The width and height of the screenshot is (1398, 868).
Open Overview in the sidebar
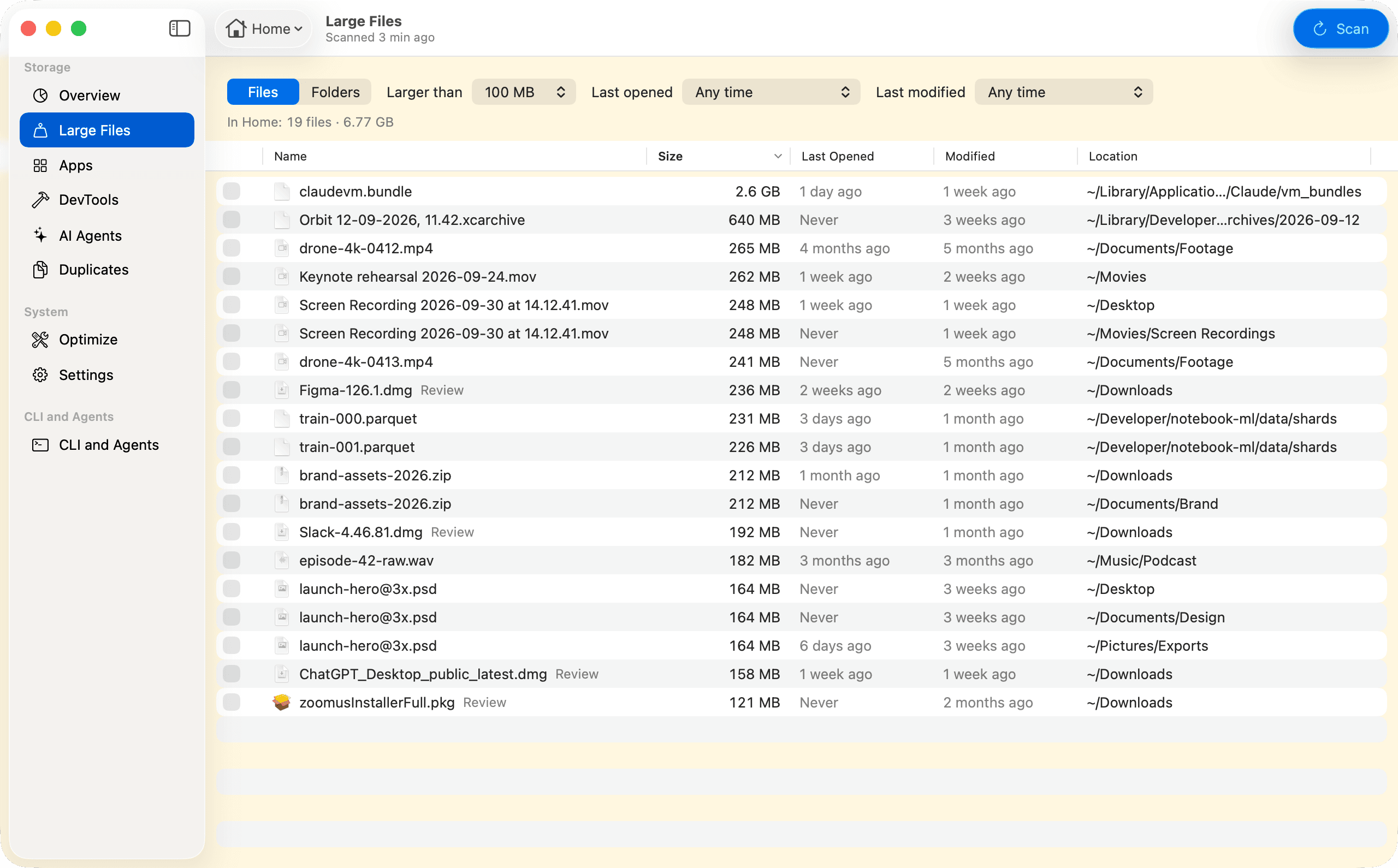(107, 96)
